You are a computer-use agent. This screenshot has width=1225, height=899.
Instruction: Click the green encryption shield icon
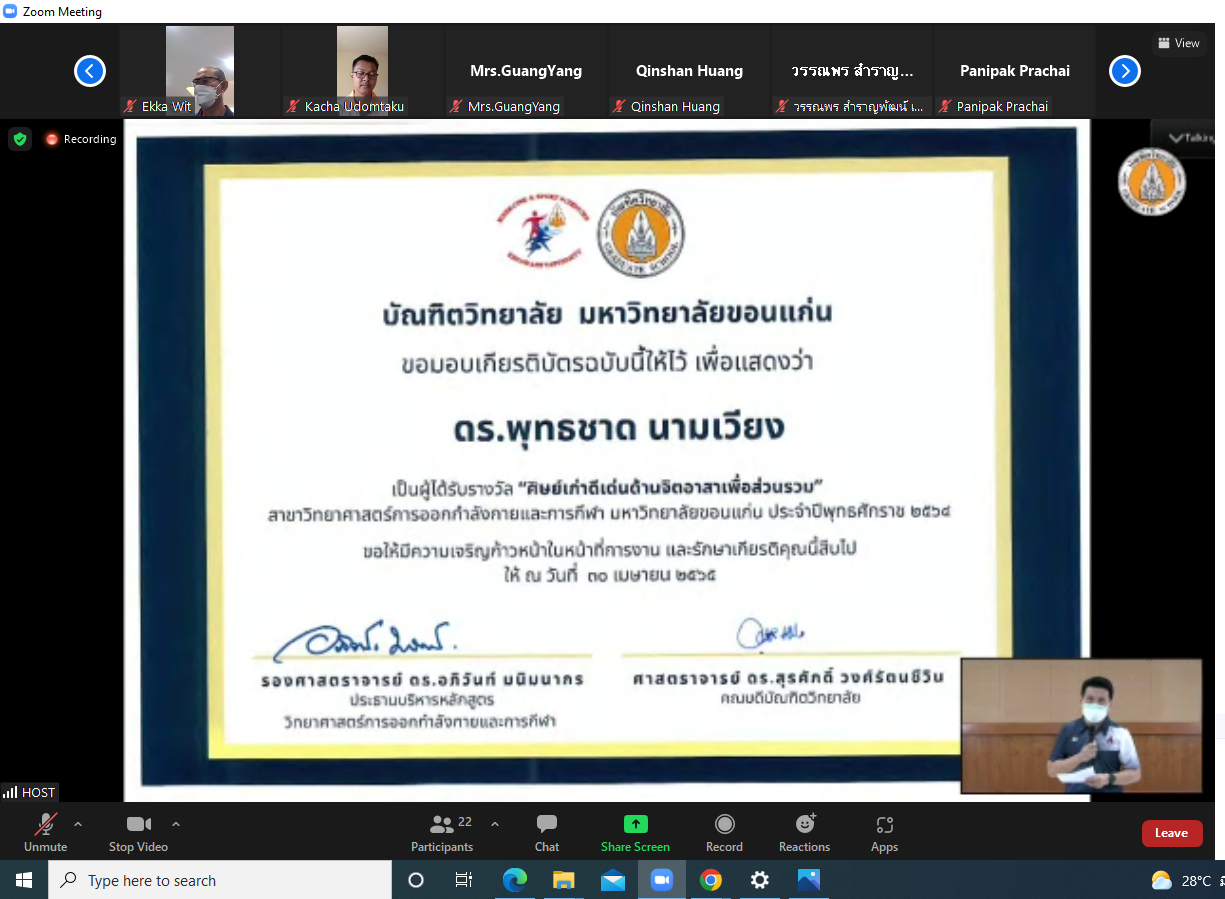[x=20, y=139]
